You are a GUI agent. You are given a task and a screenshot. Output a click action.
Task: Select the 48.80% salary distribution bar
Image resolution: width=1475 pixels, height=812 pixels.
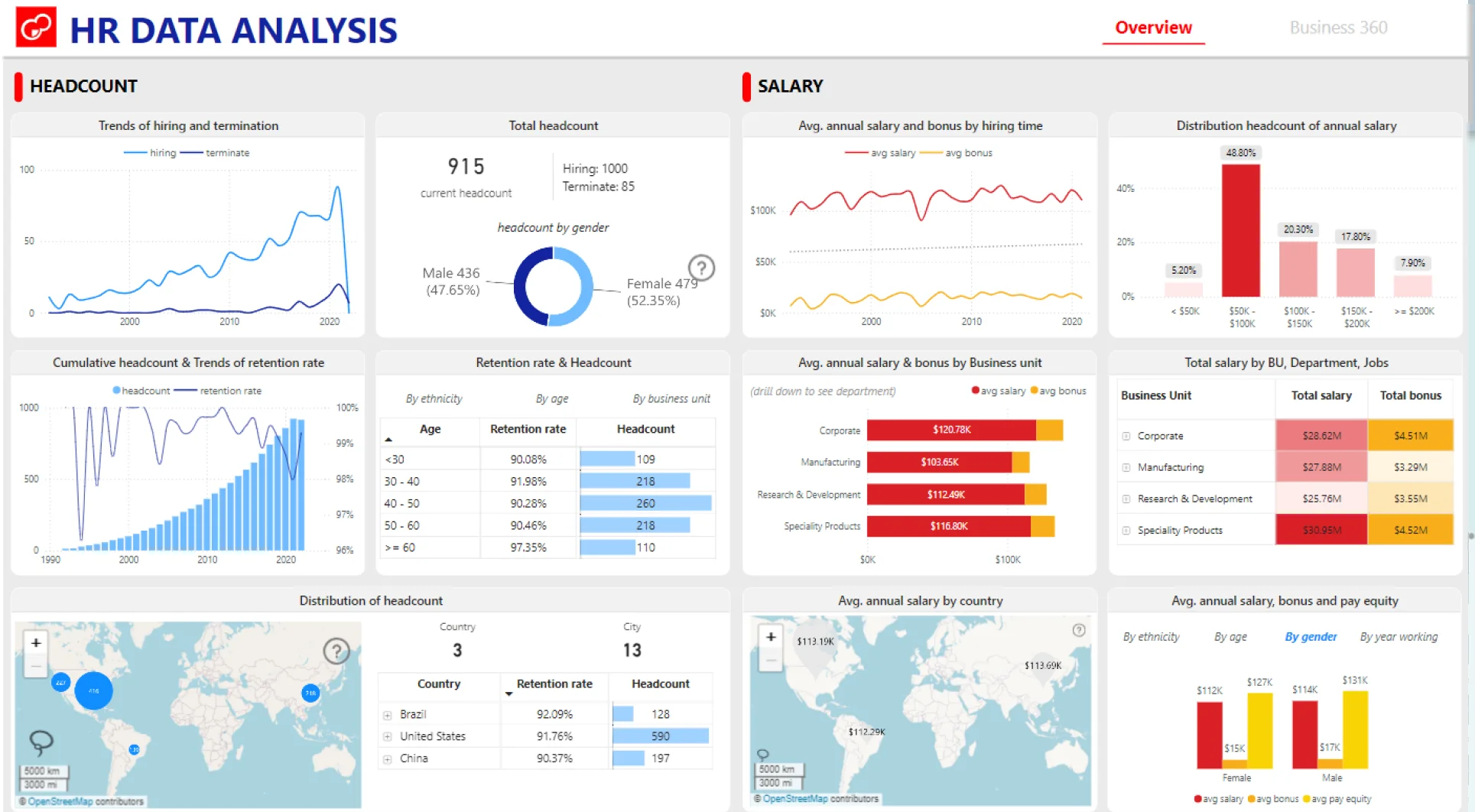pos(1240,230)
